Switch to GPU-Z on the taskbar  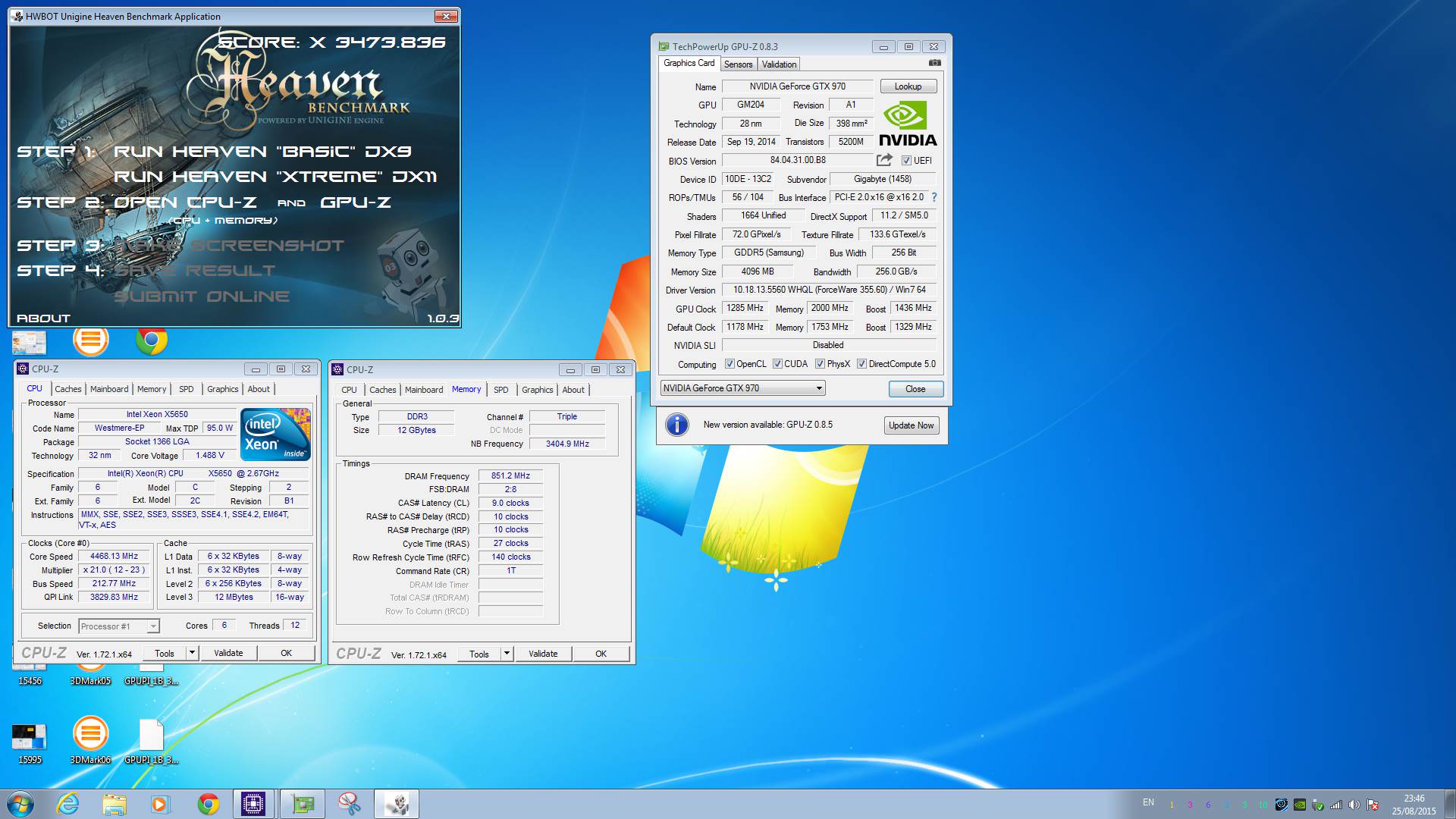pos(302,804)
